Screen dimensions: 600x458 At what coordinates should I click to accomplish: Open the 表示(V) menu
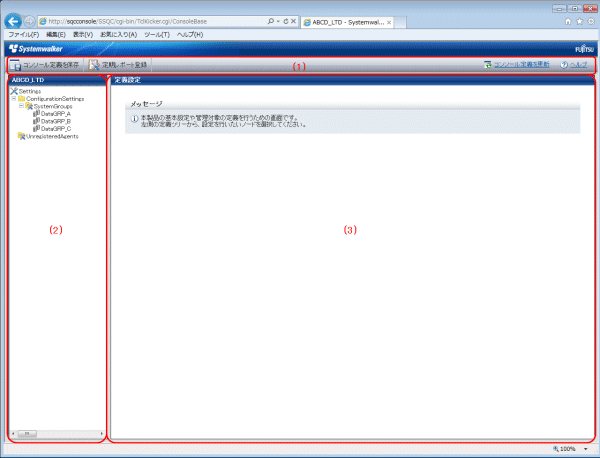pyautogui.click(x=83, y=34)
